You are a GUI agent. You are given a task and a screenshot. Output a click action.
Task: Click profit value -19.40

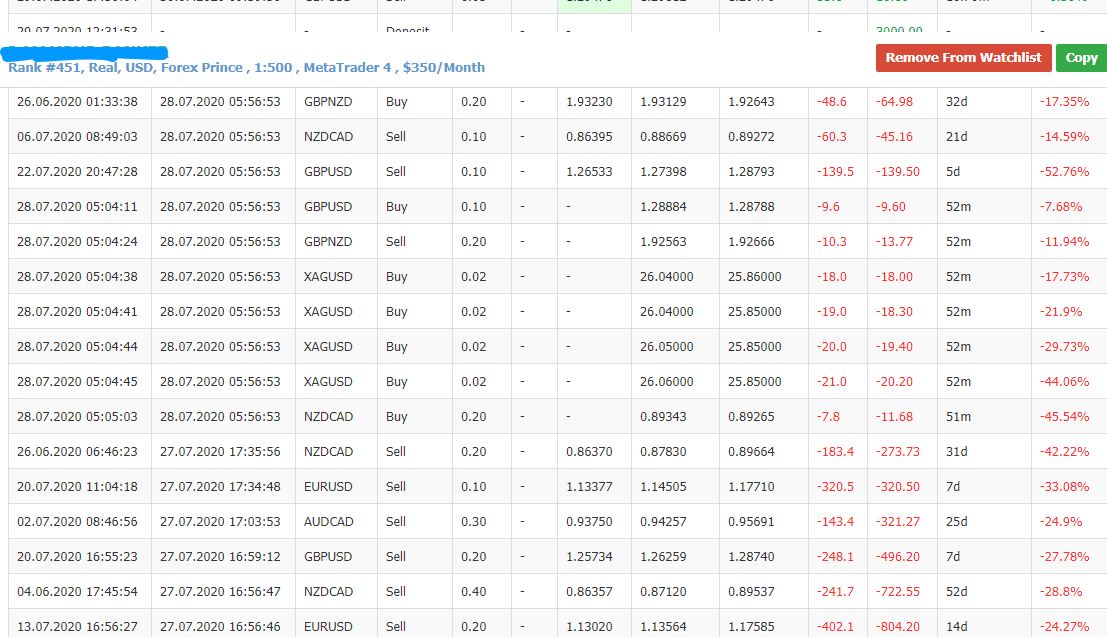click(894, 347)
